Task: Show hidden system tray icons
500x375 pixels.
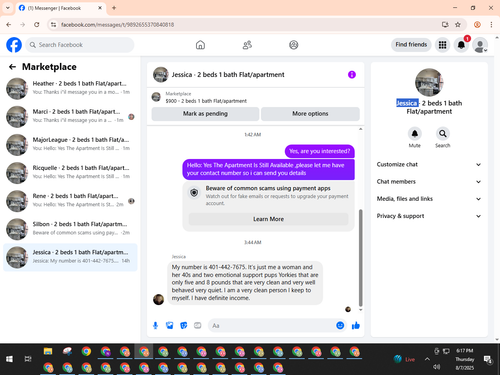Action: [427, 359]
